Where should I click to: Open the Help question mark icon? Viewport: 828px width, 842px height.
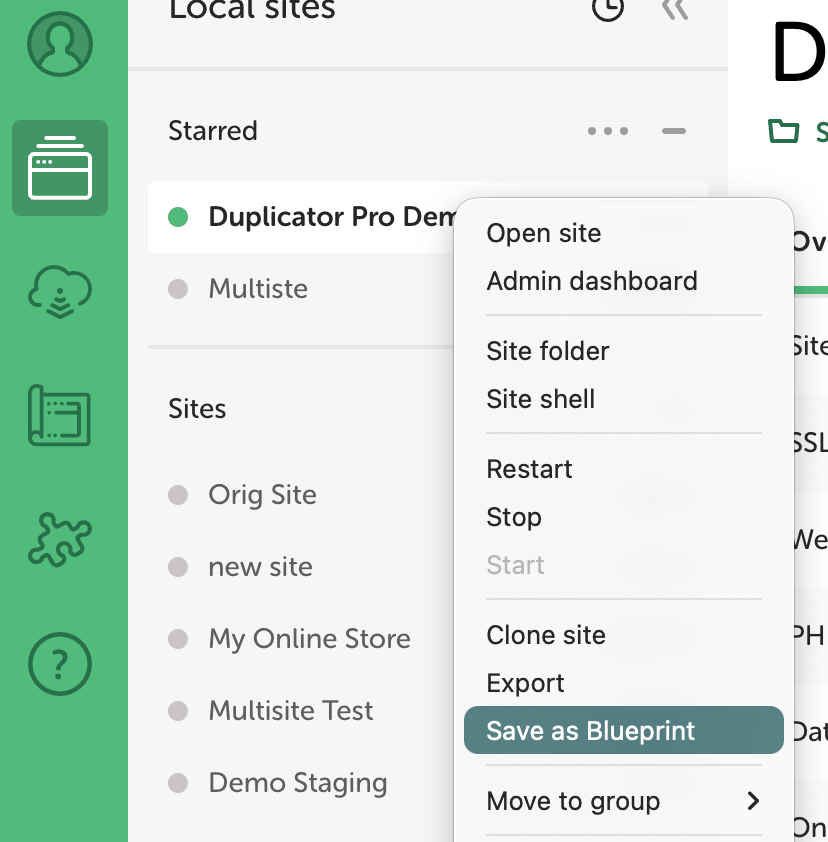[60, 664]
